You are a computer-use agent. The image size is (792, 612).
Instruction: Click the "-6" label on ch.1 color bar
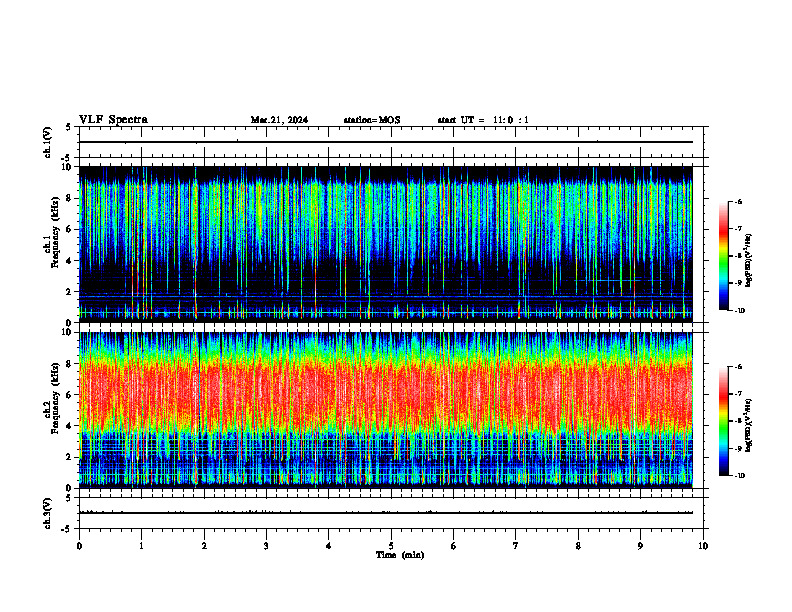pos(738,201)
